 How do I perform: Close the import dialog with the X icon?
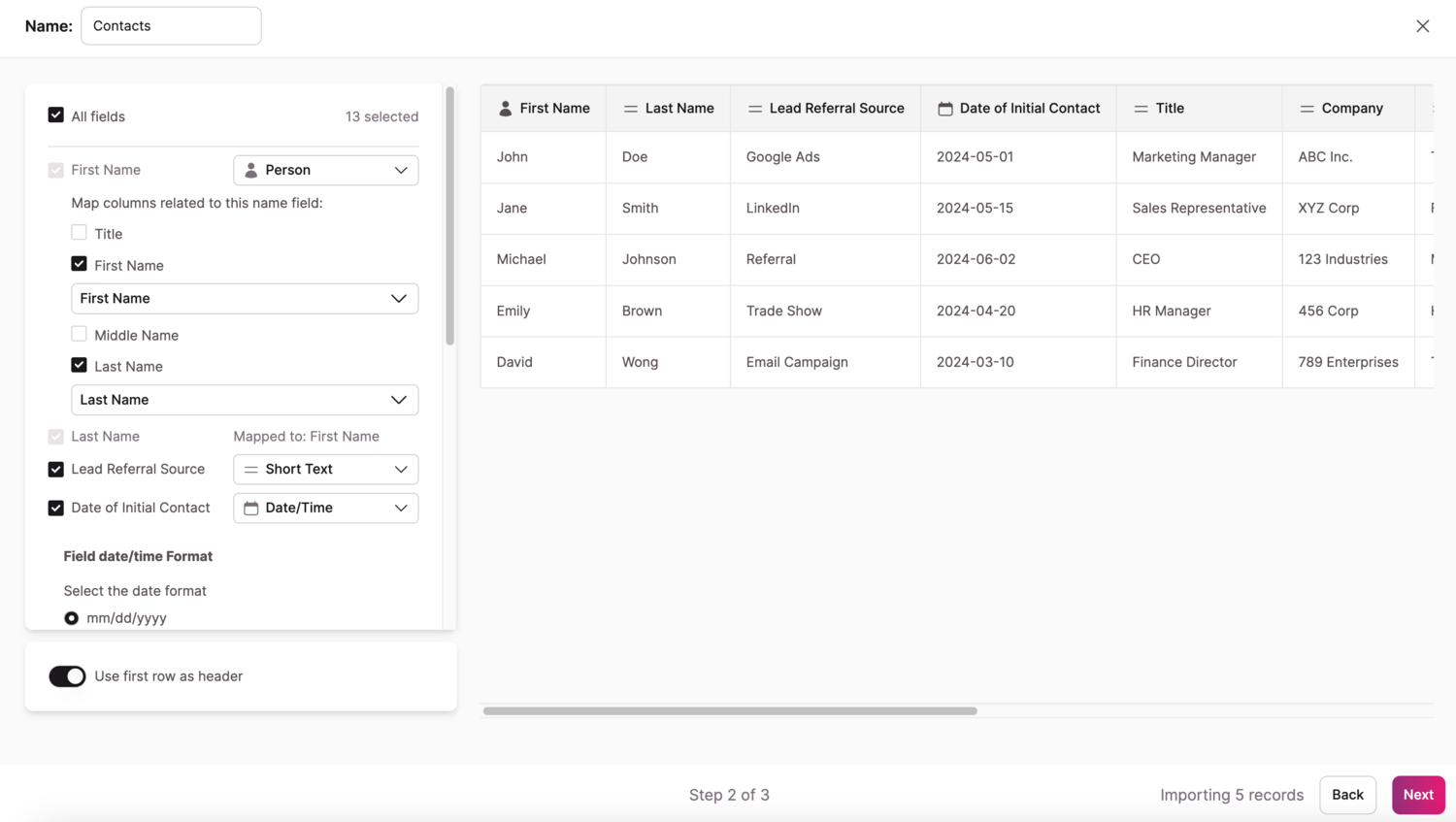(1422, 26)
